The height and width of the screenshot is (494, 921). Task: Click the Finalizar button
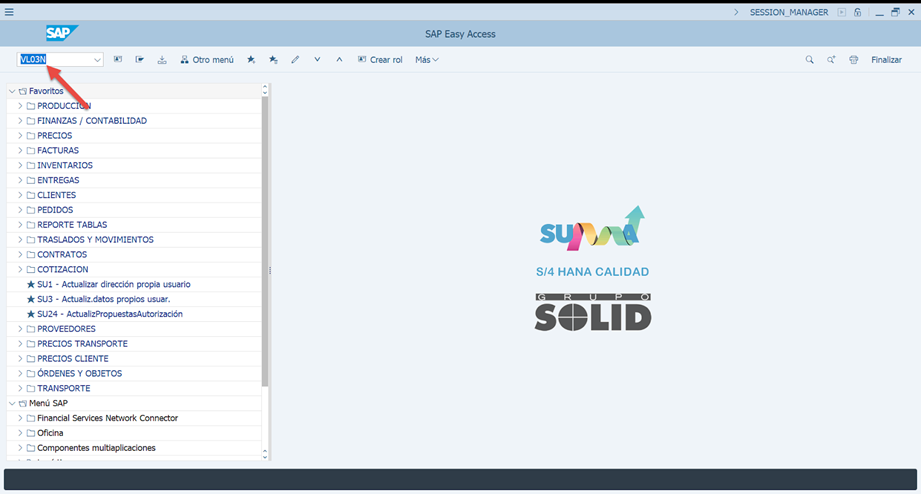click(886, 60)
